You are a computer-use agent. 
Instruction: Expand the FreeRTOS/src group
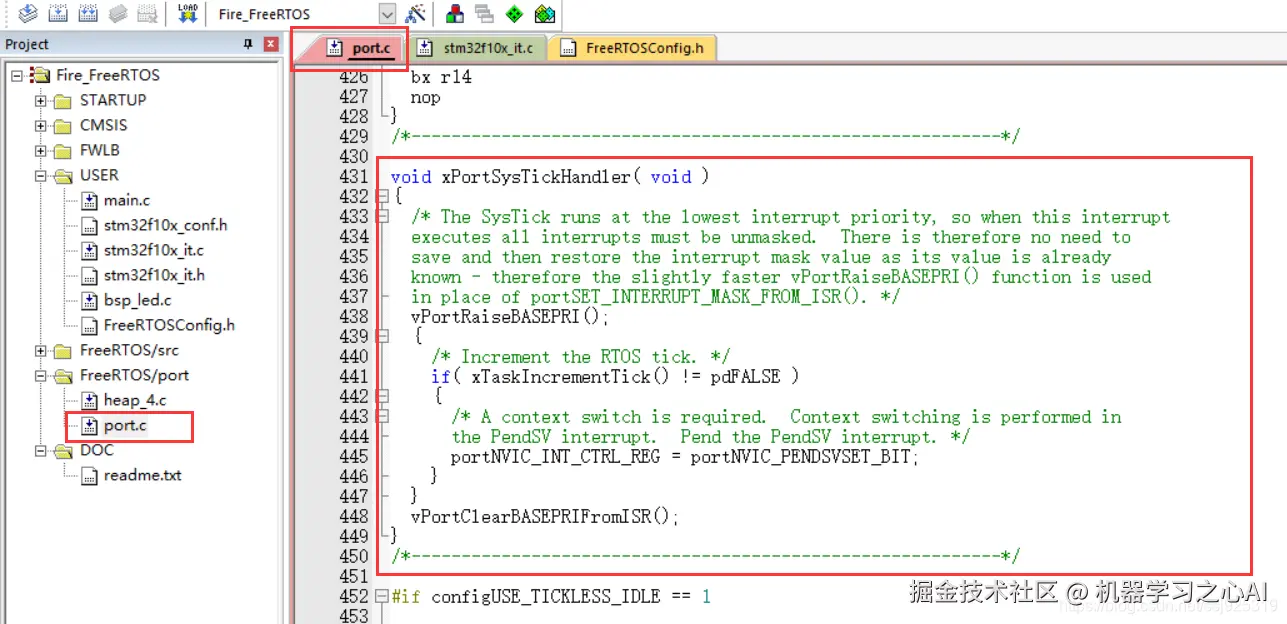[x=41, y=350]
